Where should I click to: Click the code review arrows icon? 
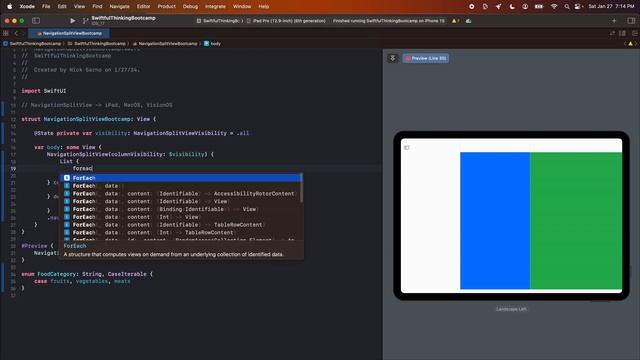click(x=612, y=33)
